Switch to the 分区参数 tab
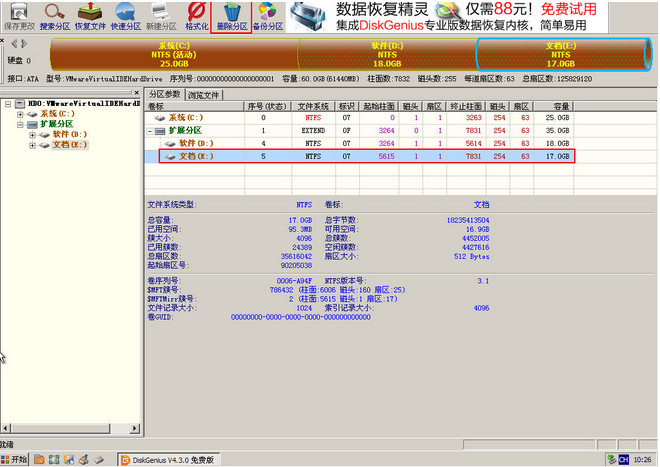The width and height of the screenshot is (660, 467). click(165, 94)
